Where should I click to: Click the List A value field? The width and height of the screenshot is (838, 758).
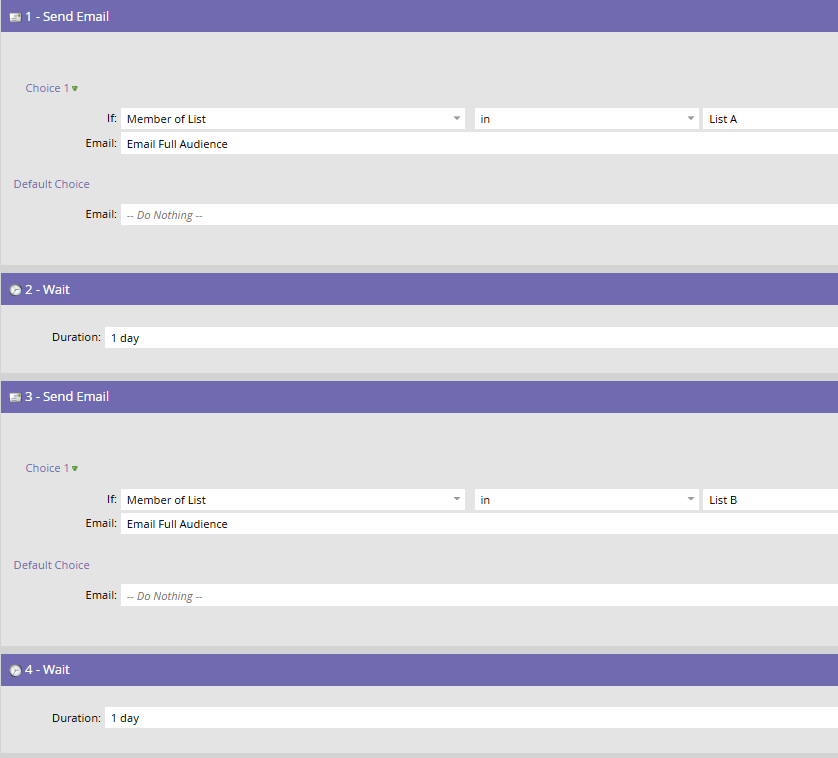click(769, 119)
